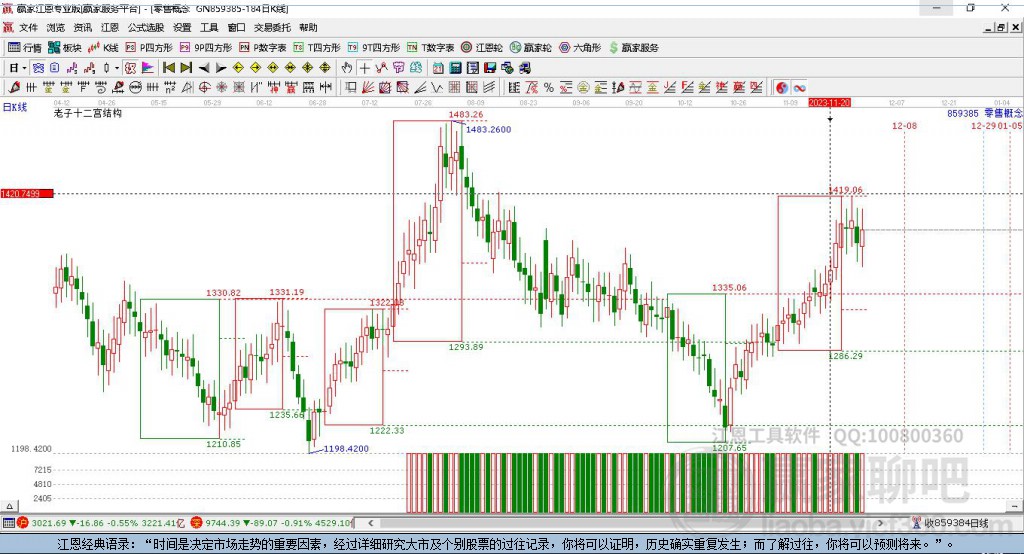Screen dimensions: 1024x554
Task: Select the red pen drawing tool
Action: [14, 88]
